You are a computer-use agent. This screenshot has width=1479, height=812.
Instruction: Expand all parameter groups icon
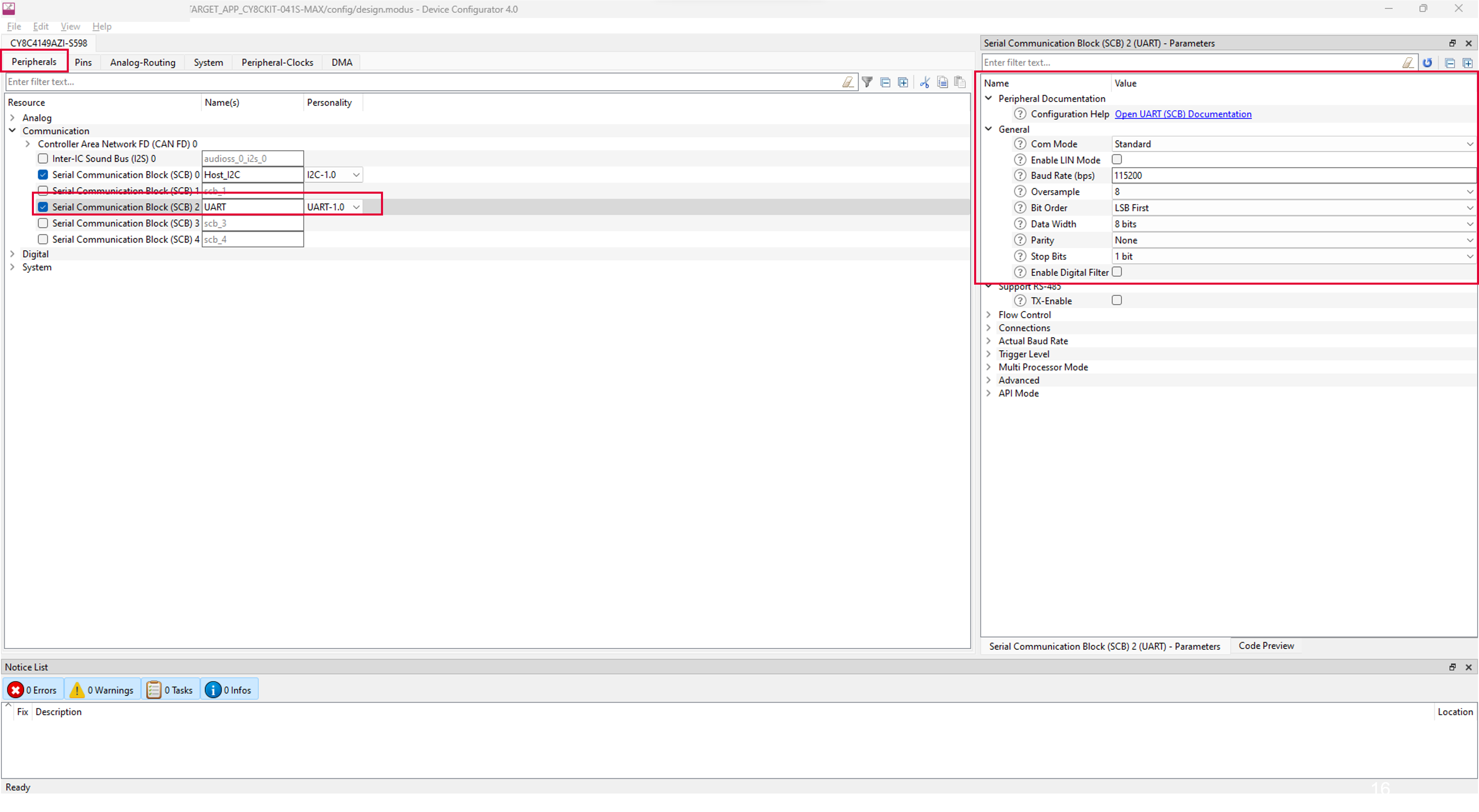(x=1468, y=62)
